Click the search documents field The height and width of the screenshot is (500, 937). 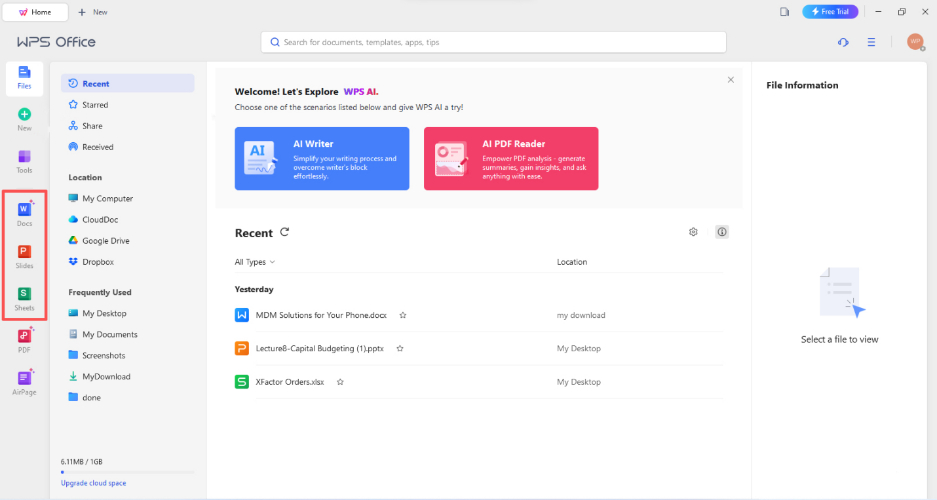click(494, 42)
